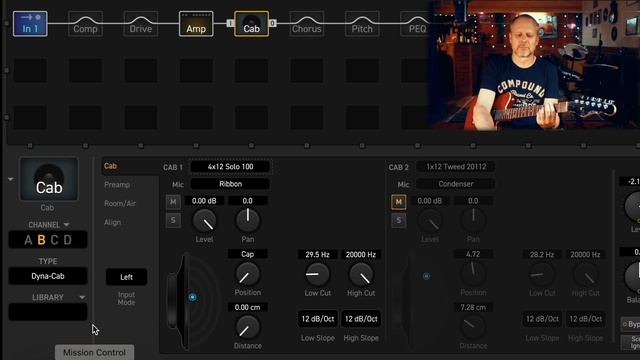
Task: Open the Mission Control button
Action: [x=94, y=352]
